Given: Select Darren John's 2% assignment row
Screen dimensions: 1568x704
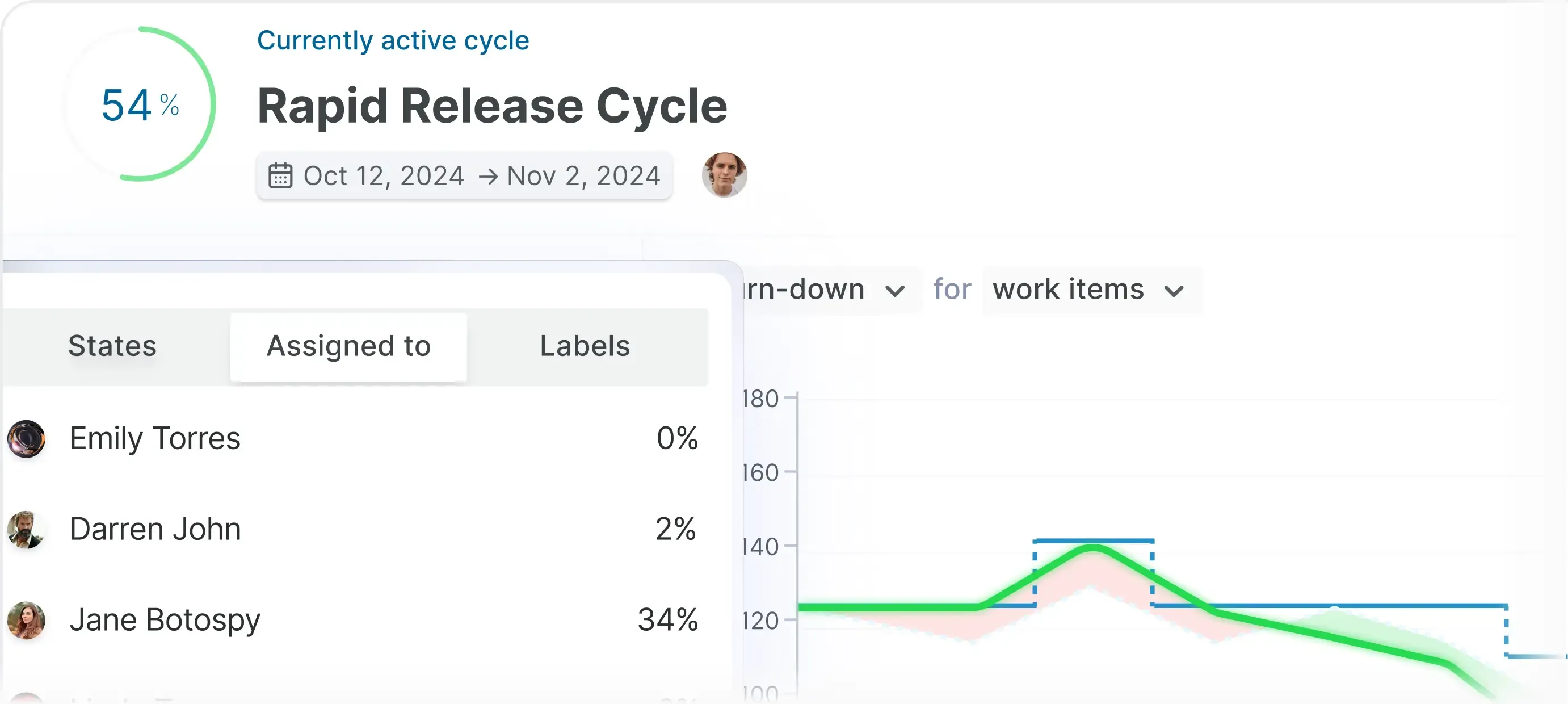Looking at the screenshot, I should click(365, 530).
